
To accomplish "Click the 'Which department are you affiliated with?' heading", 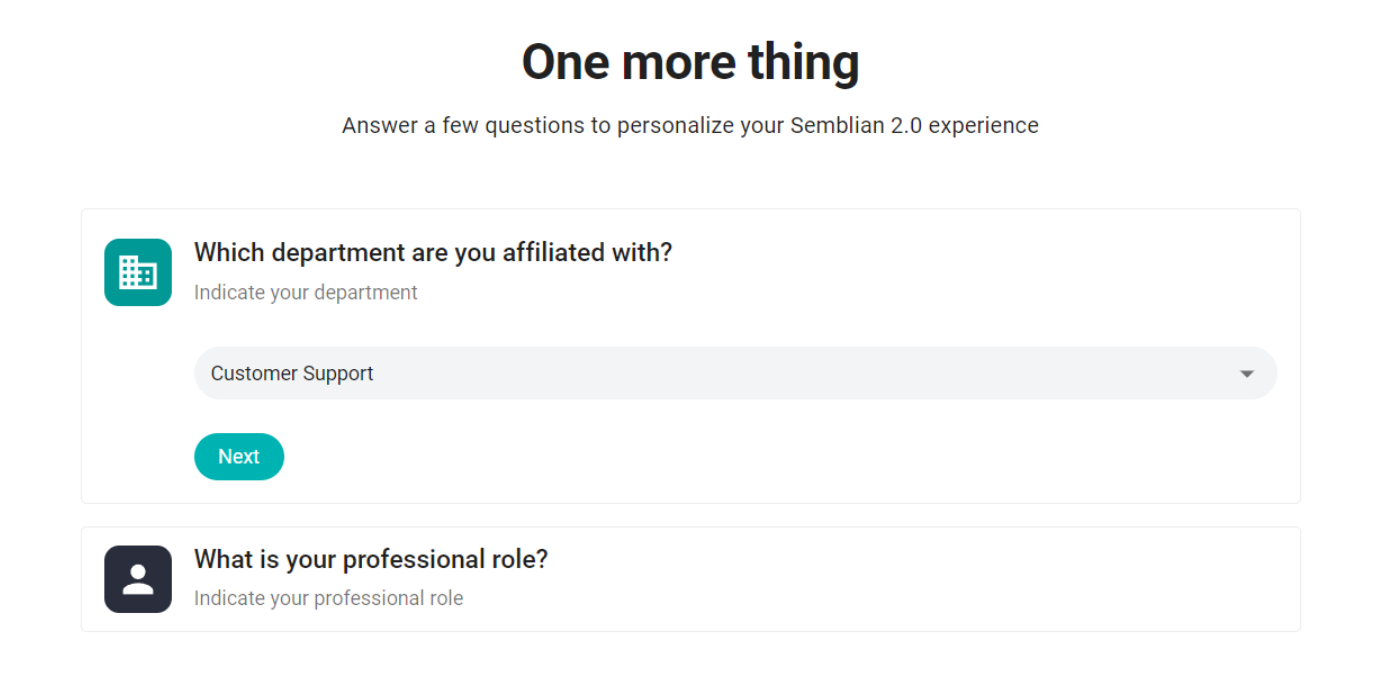I will [433, 252].
